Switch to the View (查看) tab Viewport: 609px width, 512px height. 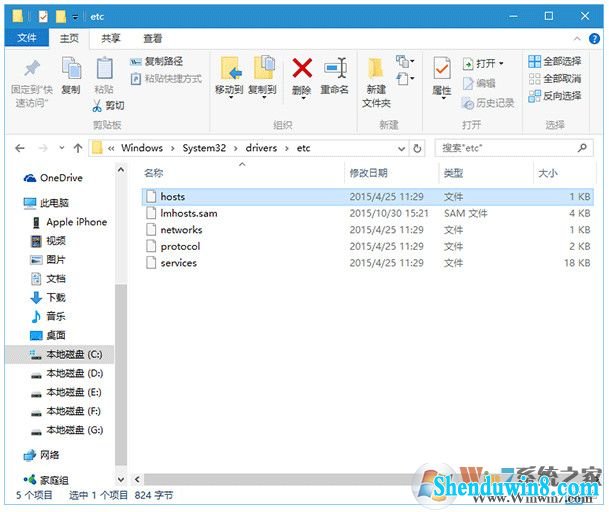(153, 38)
